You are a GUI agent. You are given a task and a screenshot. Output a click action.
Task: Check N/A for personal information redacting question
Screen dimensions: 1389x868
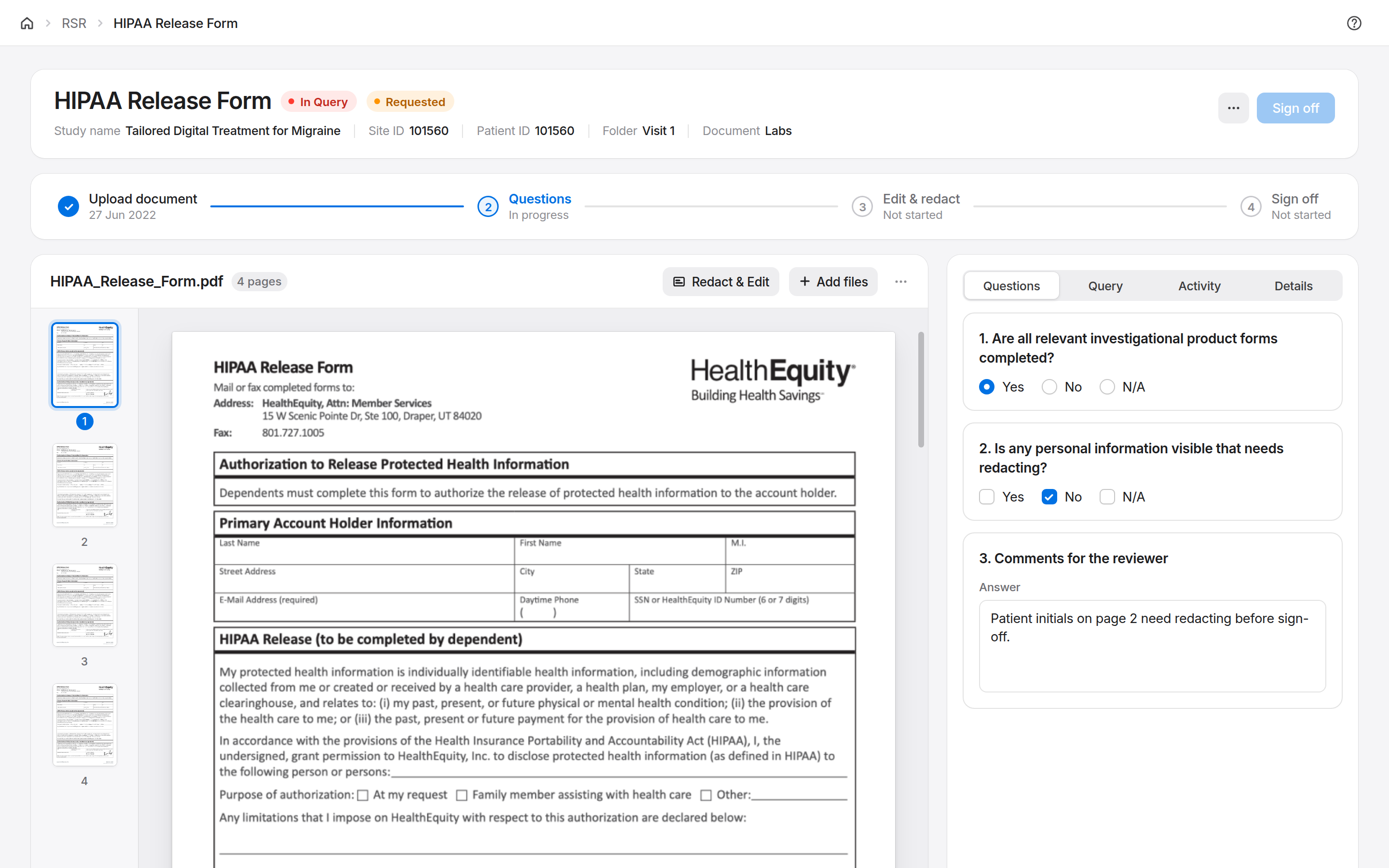click(1107, 497)
